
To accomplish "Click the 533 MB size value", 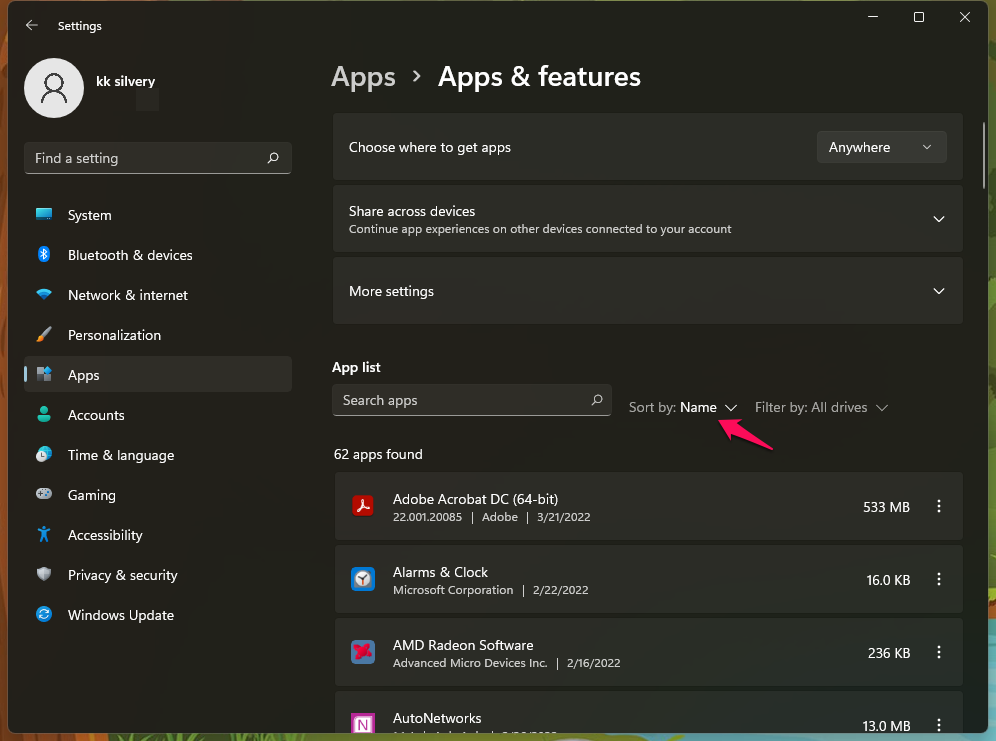I will [x=886, y=507].
